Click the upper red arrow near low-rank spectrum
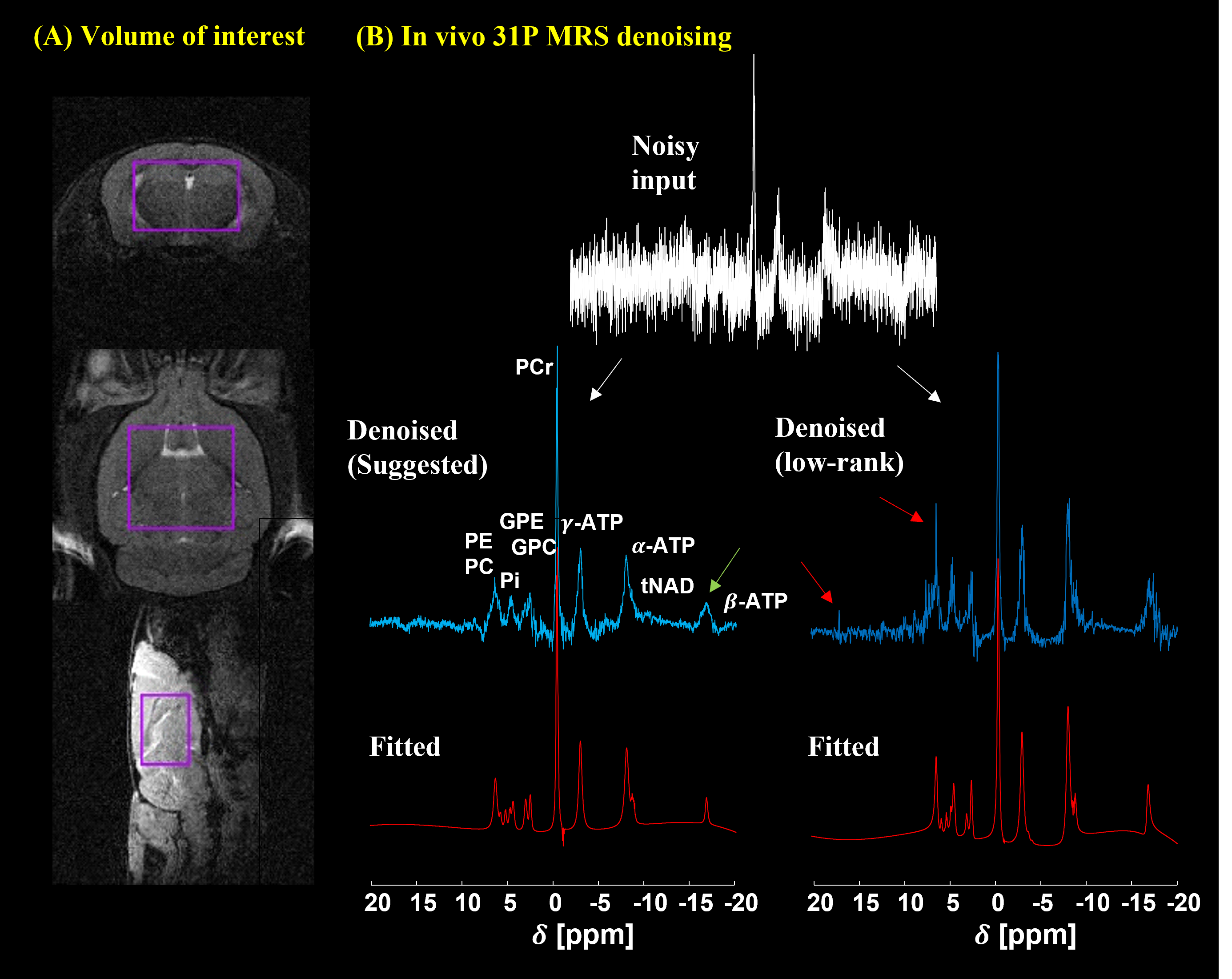 tap(901, 509)
